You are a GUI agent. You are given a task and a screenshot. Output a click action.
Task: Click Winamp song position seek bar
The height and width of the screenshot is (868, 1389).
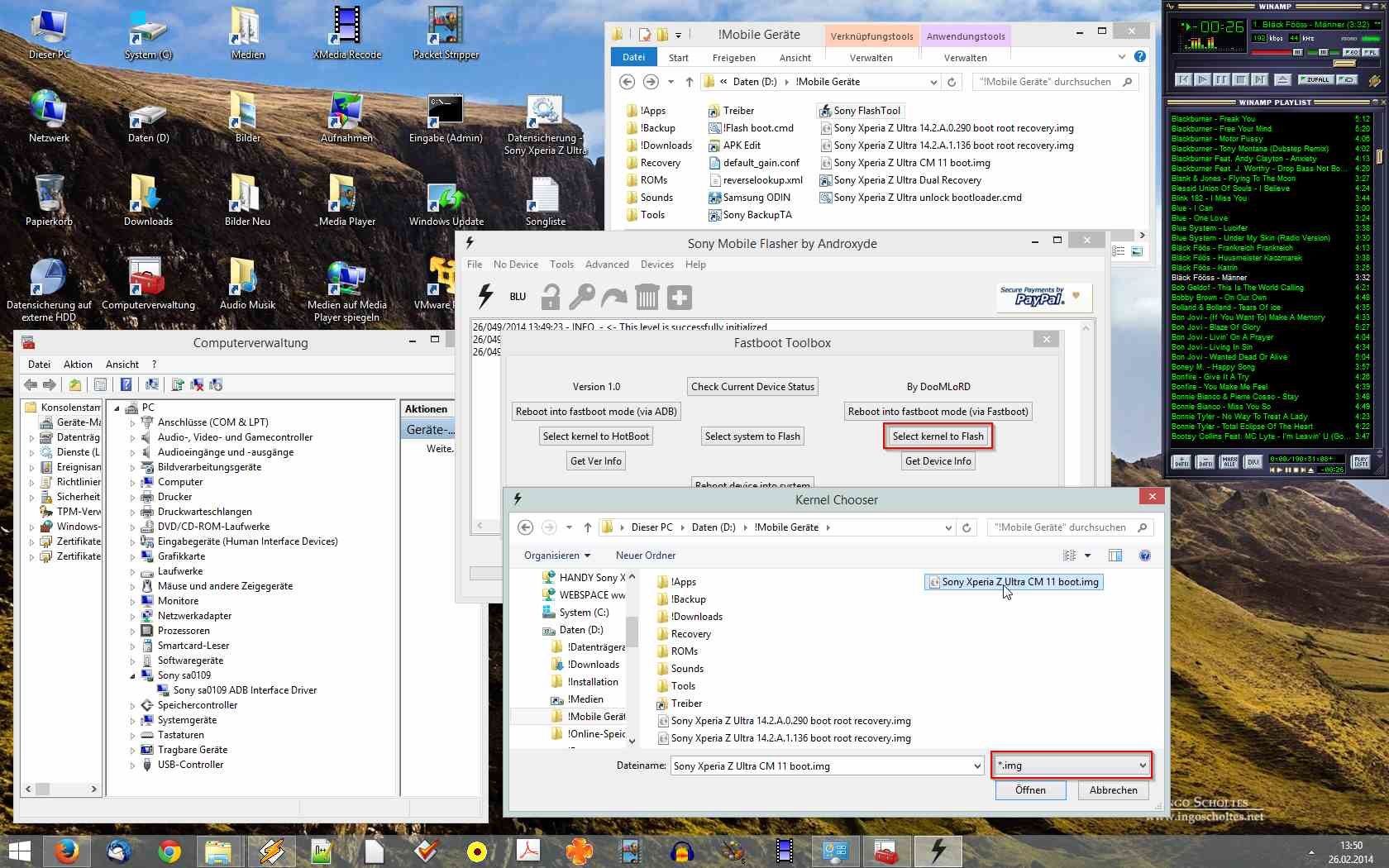(x=1278, y=63)
